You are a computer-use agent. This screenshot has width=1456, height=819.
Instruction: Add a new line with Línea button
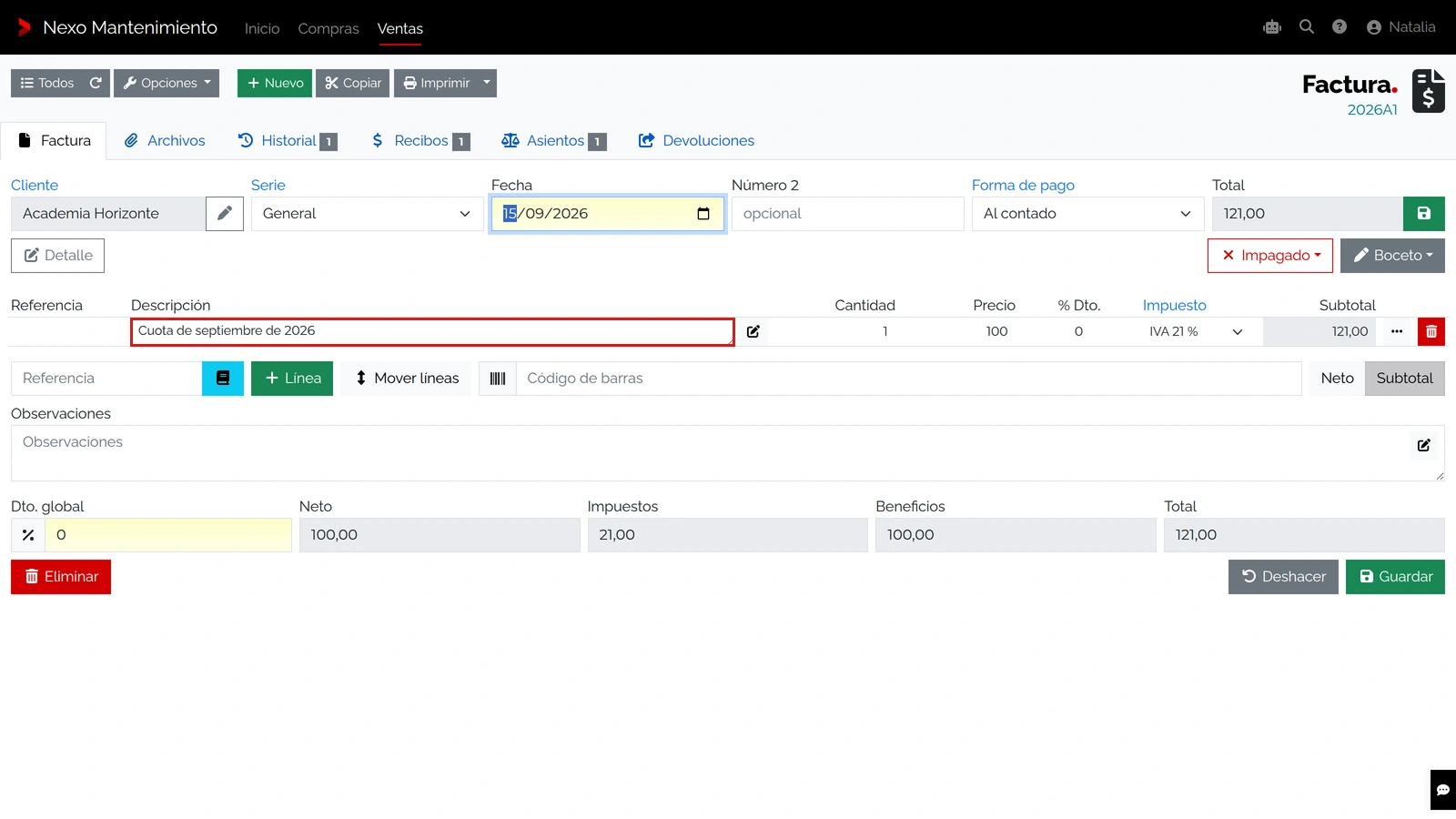point(292,379)
